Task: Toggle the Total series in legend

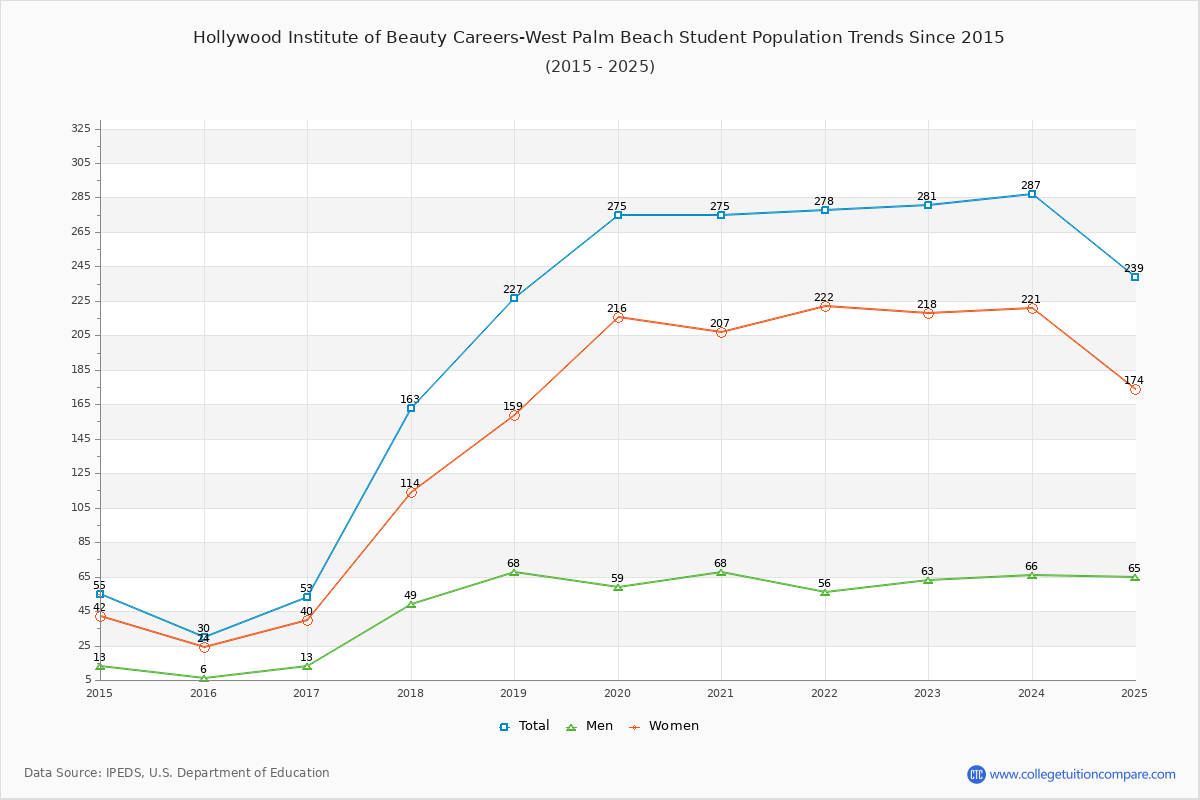Action: pyautogui.click(x=524, y=726)
